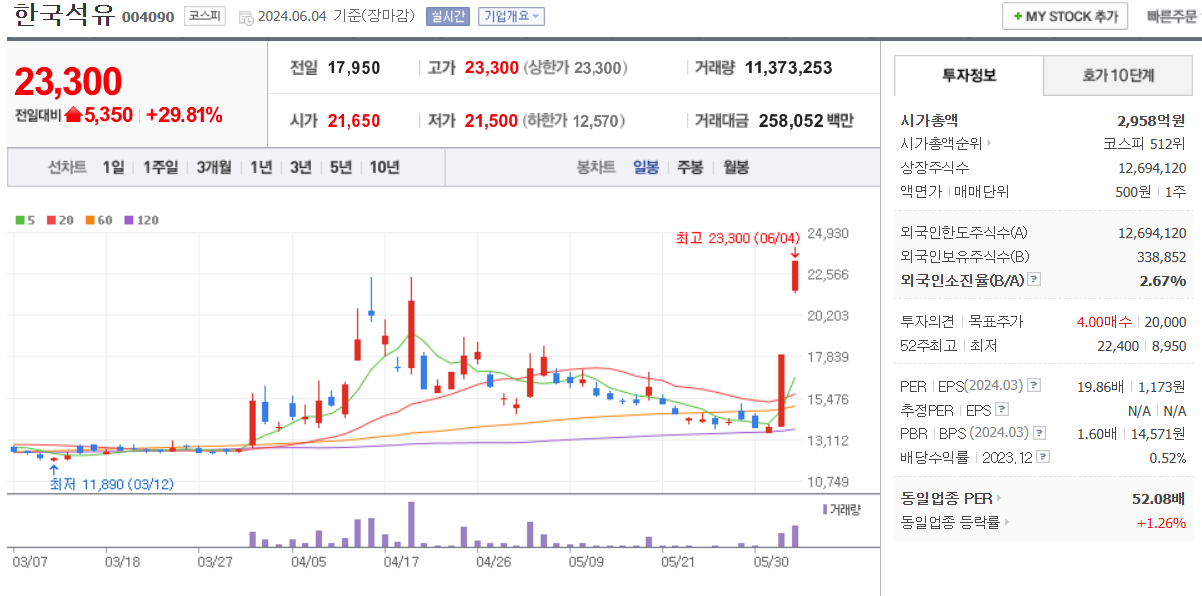The height and width of the screenshot is (596, 1202).
Task: Select 1주일 line chart period
Action: pos(160,167)
